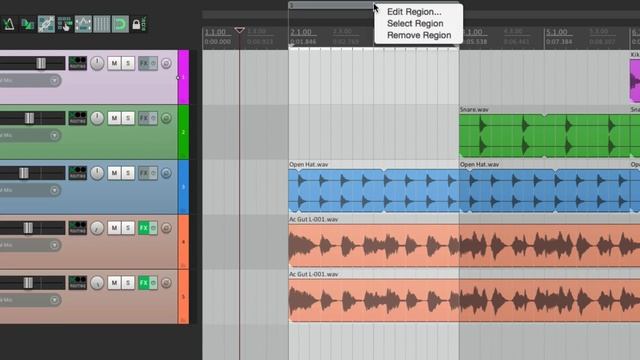Choose Select Region from context menu
This screenshot has height=360, width=640.
pyautogui.click(x=415, y=24)
